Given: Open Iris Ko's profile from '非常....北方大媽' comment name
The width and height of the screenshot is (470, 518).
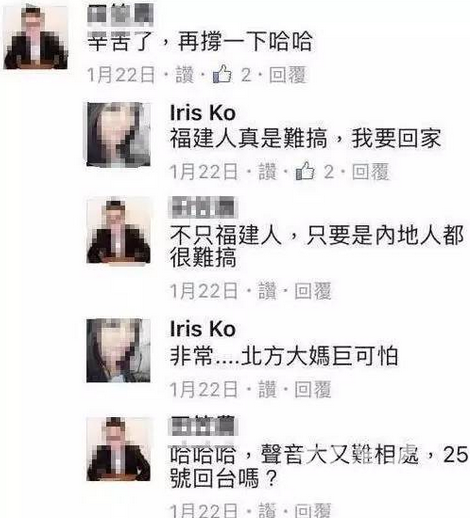Looking at the screenshot, I should pos(203,329).
